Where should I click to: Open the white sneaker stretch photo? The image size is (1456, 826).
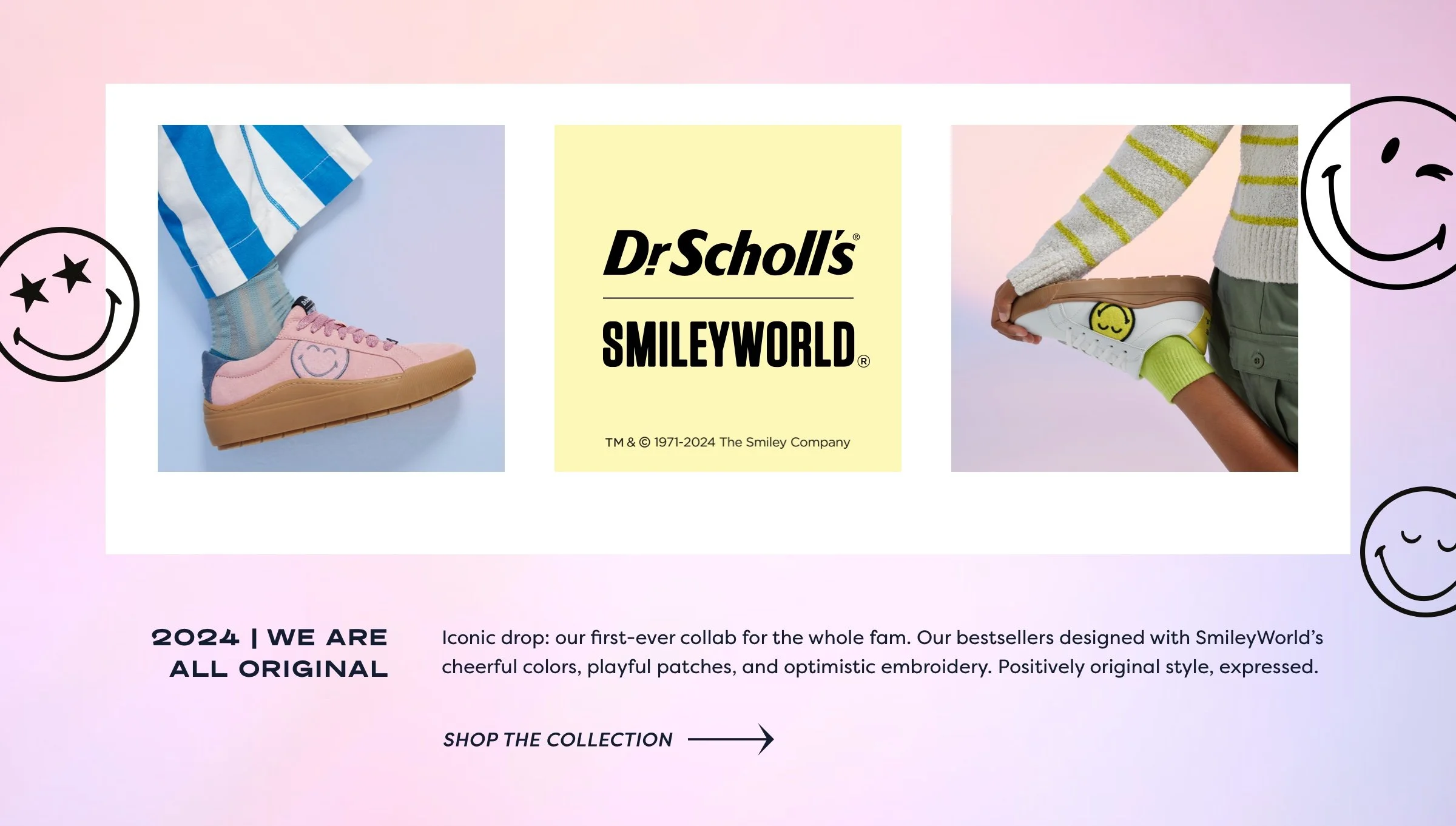pos(1125,298)
